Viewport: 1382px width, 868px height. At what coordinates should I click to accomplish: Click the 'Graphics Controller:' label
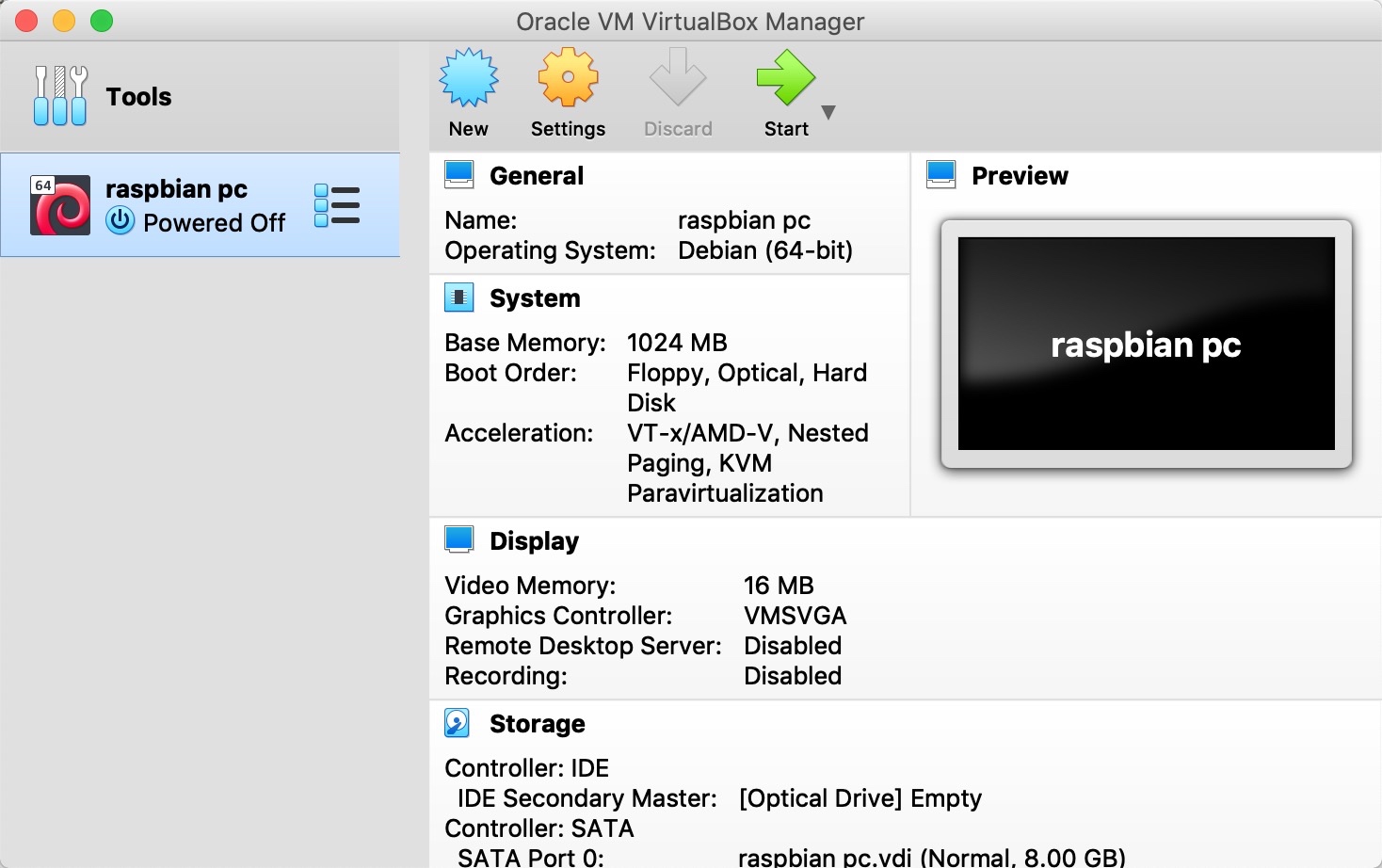[x=558, y=616]
